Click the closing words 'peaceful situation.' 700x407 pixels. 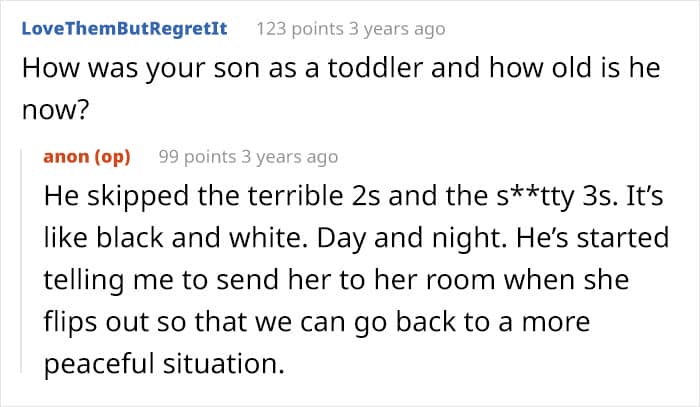164,364
